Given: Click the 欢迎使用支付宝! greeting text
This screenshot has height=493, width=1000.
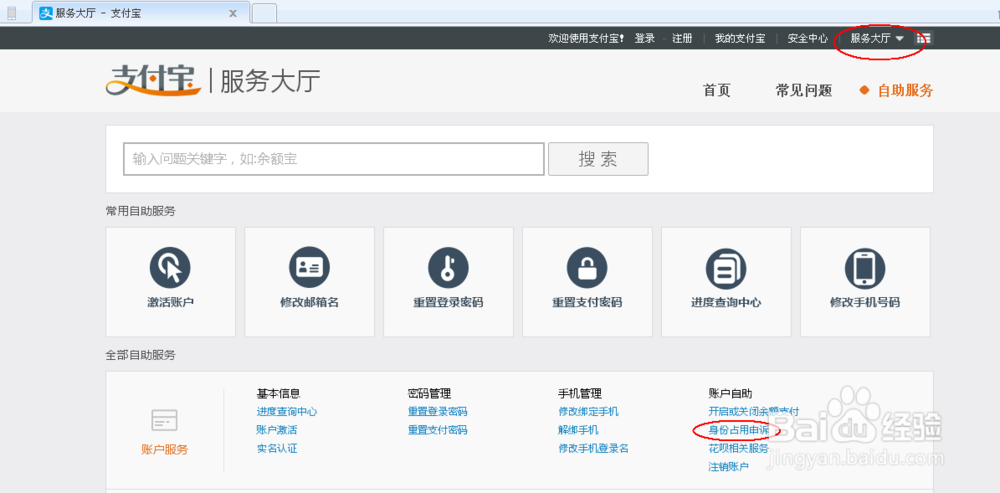Looking at the screenshot, I should pos(587,38).
